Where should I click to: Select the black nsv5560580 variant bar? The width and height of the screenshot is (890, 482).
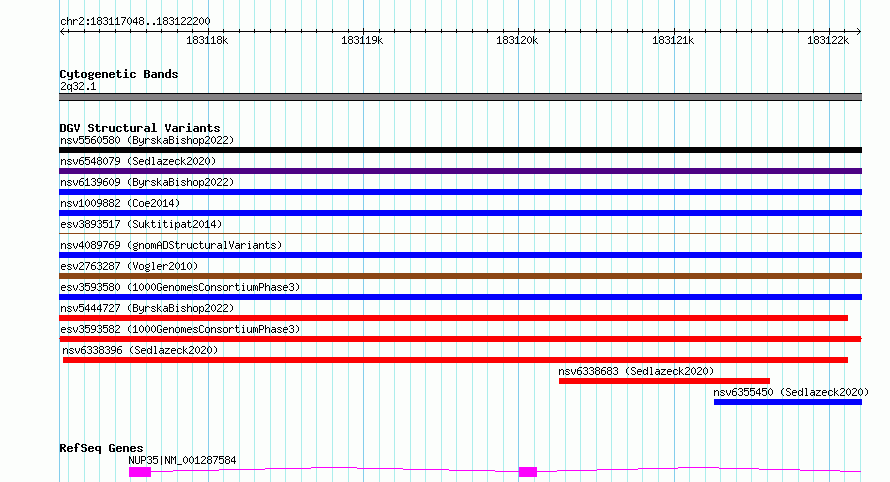[460, 150]
